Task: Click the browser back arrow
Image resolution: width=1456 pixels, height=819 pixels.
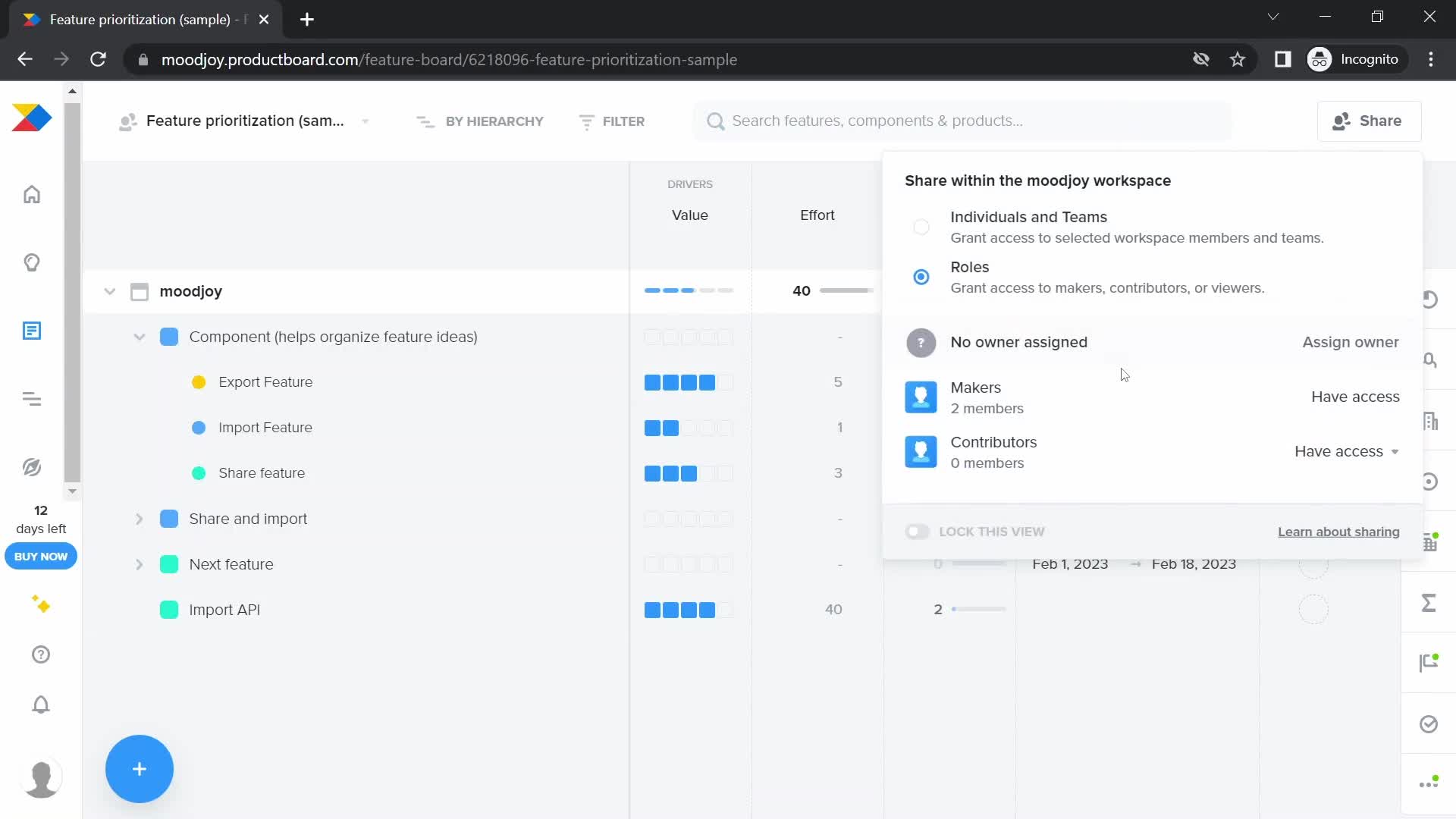Action: point(25,59)
